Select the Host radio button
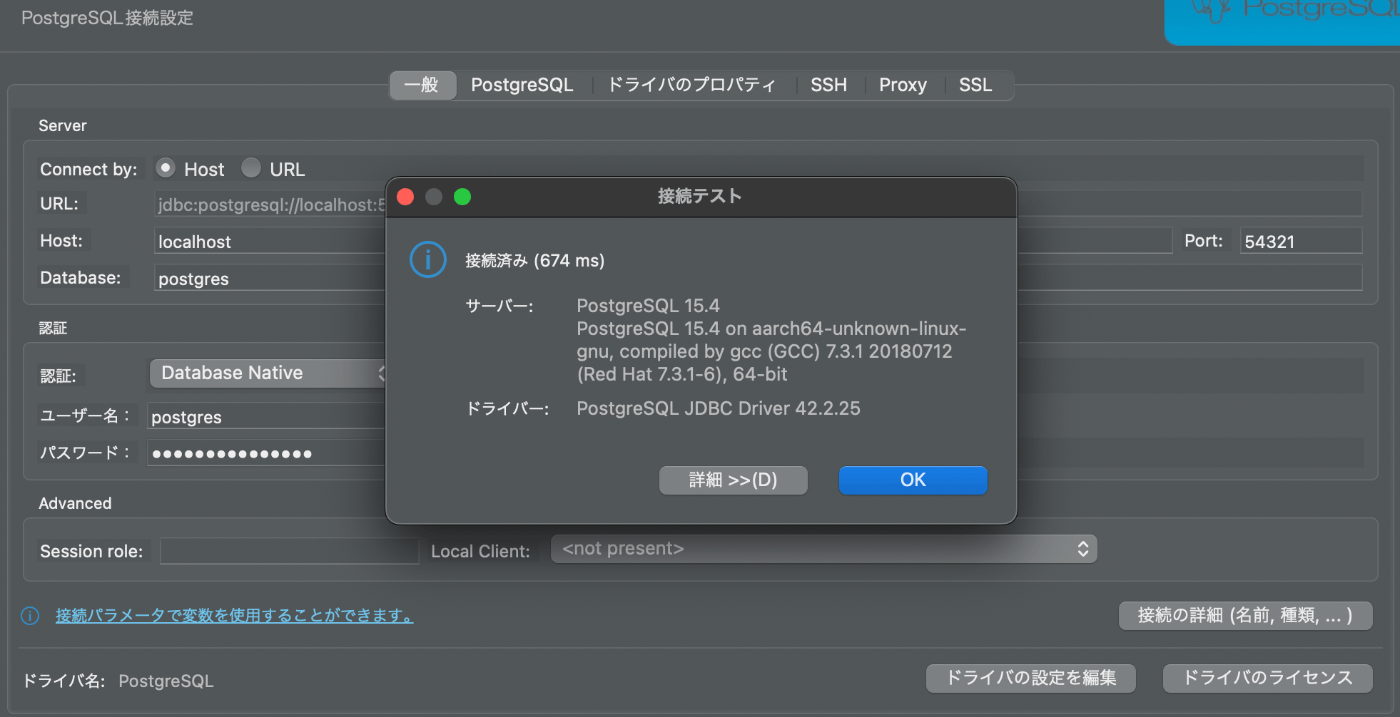Screen dimensions: 1400x717 point(166,168)
